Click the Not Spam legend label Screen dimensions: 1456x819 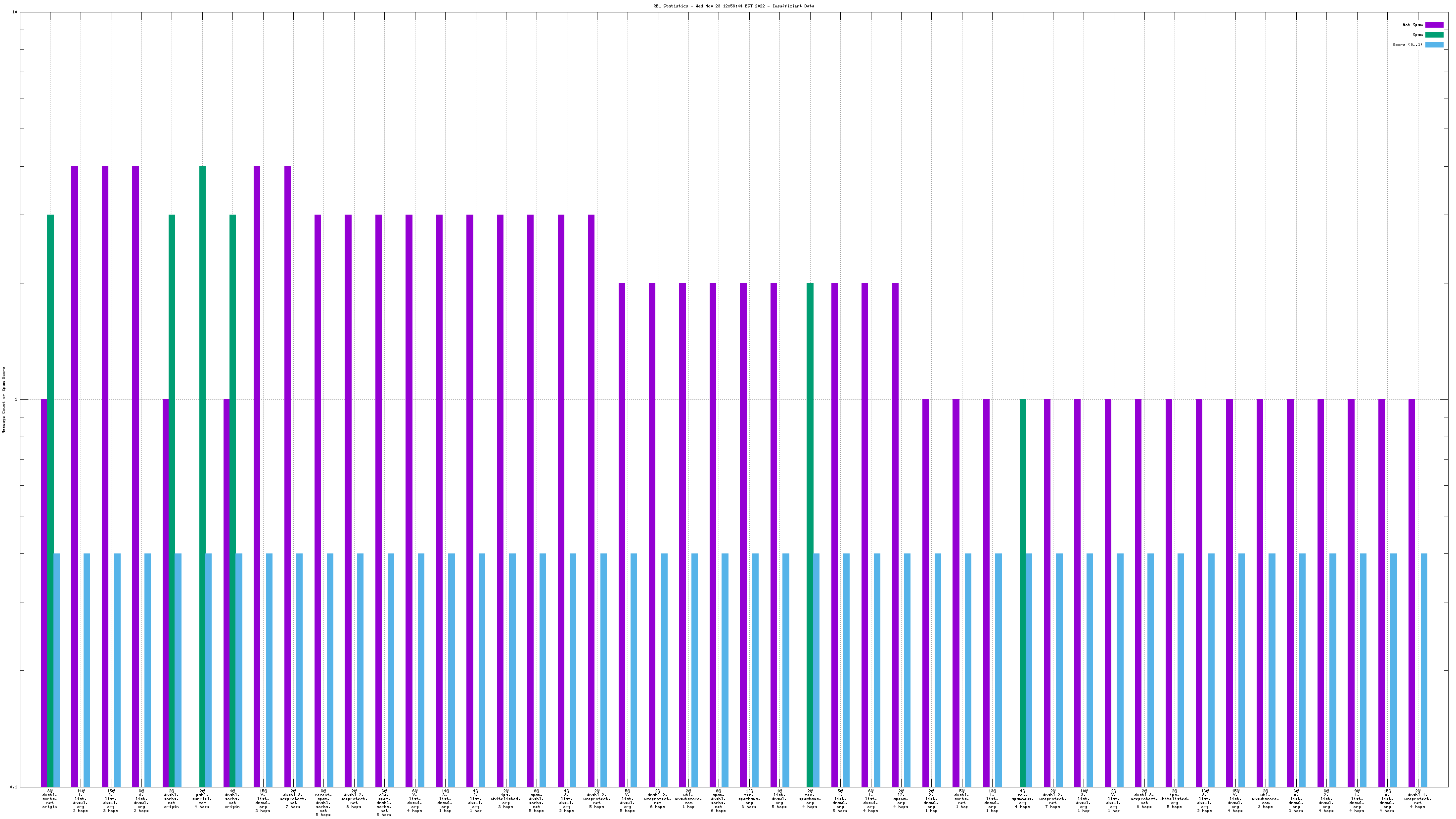pos(1412,25)
